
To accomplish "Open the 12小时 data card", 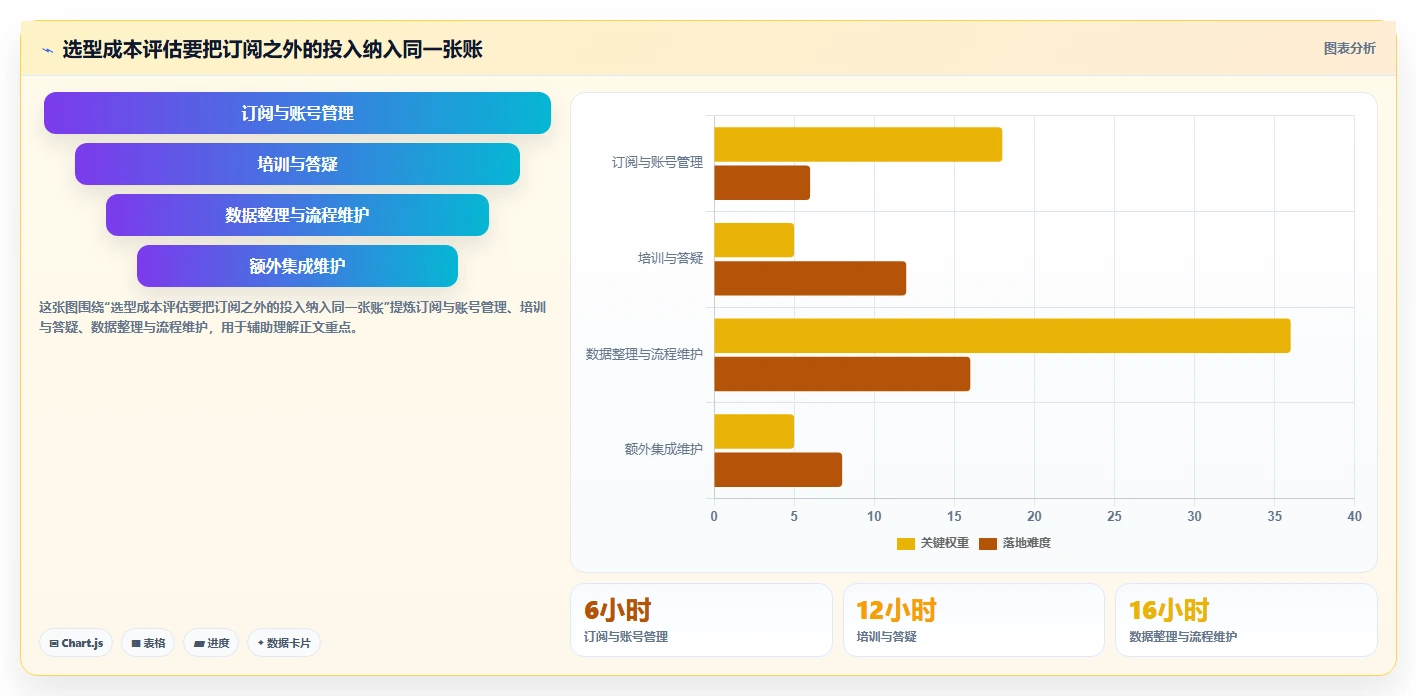I will tap(974, 620).
